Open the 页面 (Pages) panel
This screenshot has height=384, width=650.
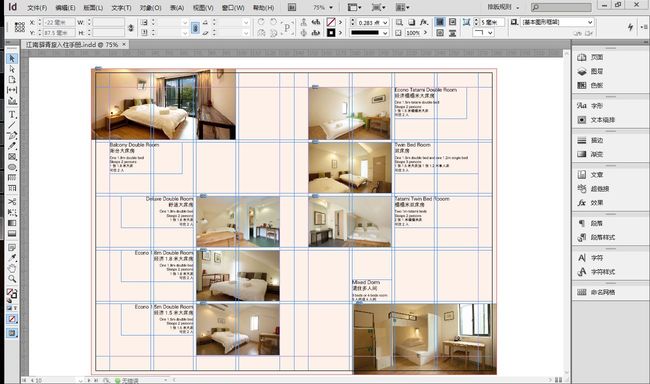tap(590, 57)
